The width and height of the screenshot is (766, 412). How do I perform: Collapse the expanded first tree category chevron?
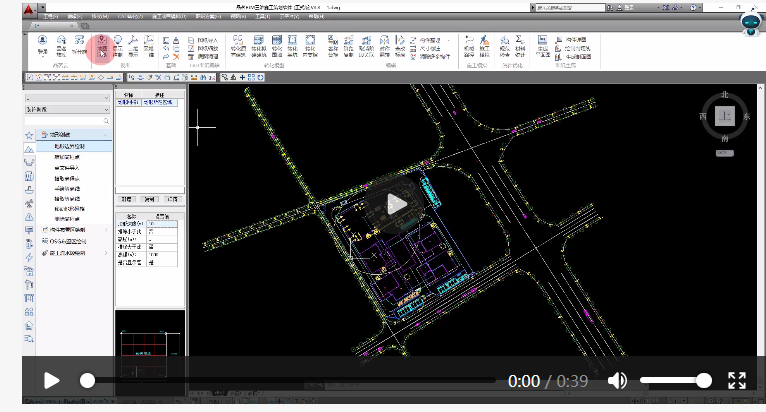(106, 134)
